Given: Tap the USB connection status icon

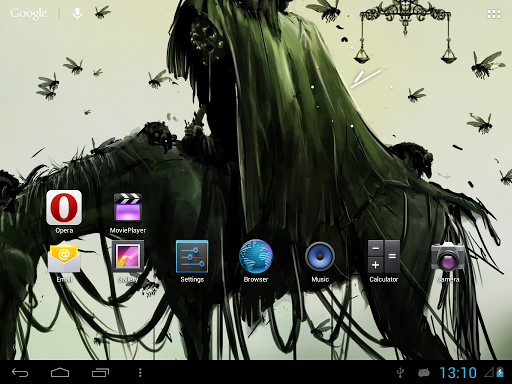Looking at the screenshot, I should tap(400, 373).
